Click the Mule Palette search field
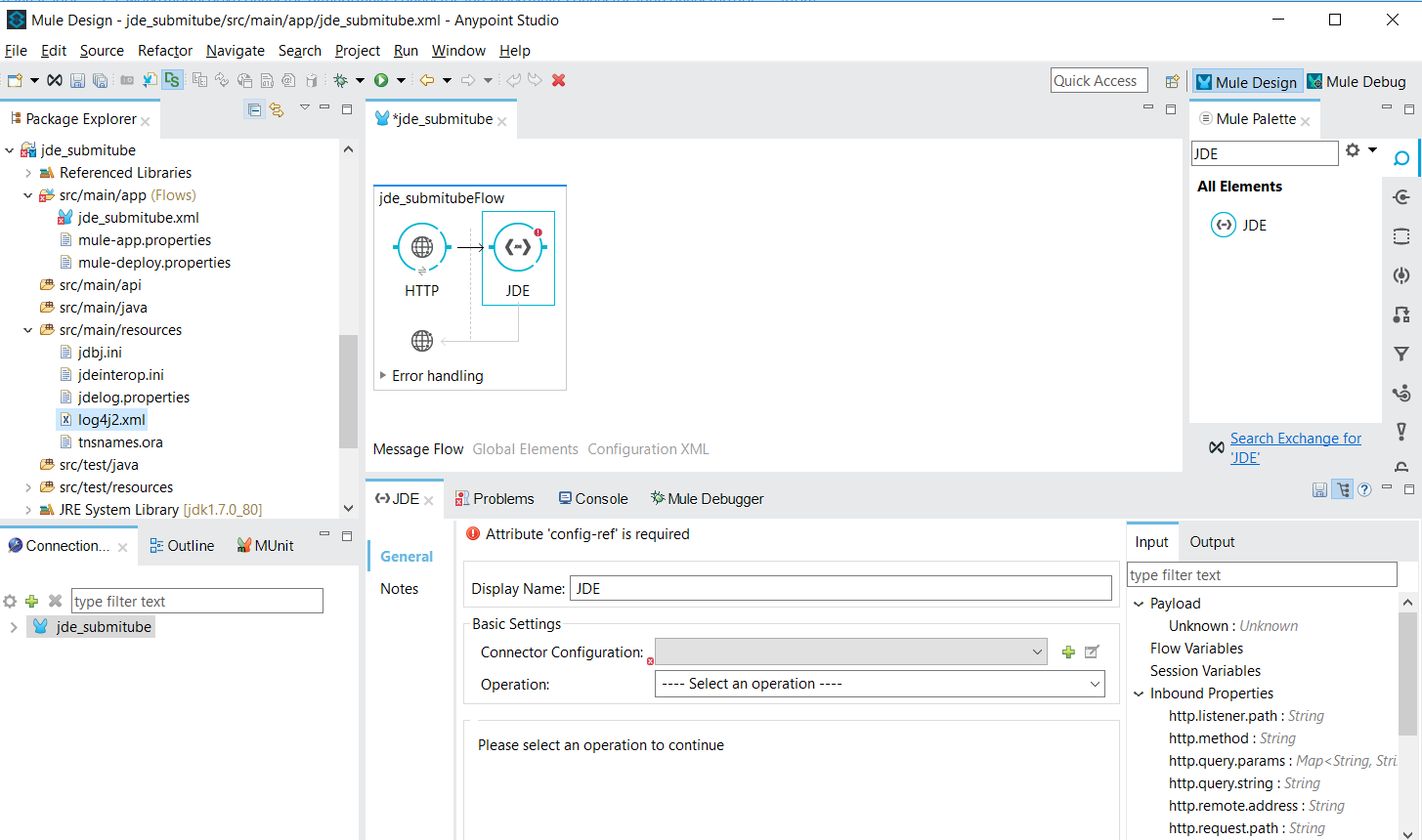 [x=1265, y=153]
